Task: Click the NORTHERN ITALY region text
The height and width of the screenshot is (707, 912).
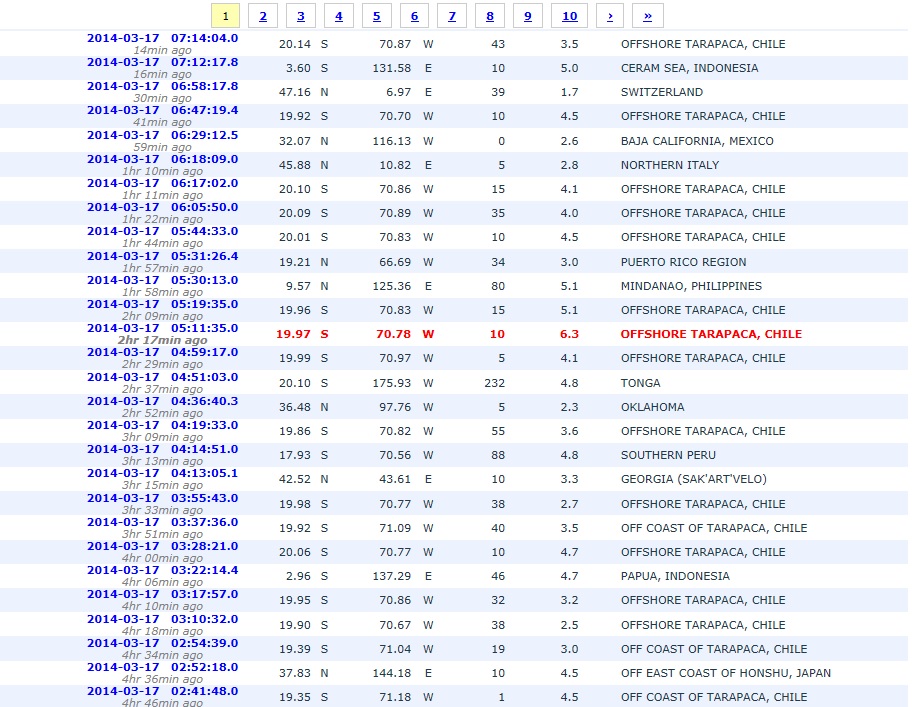Action: point(669,165)
